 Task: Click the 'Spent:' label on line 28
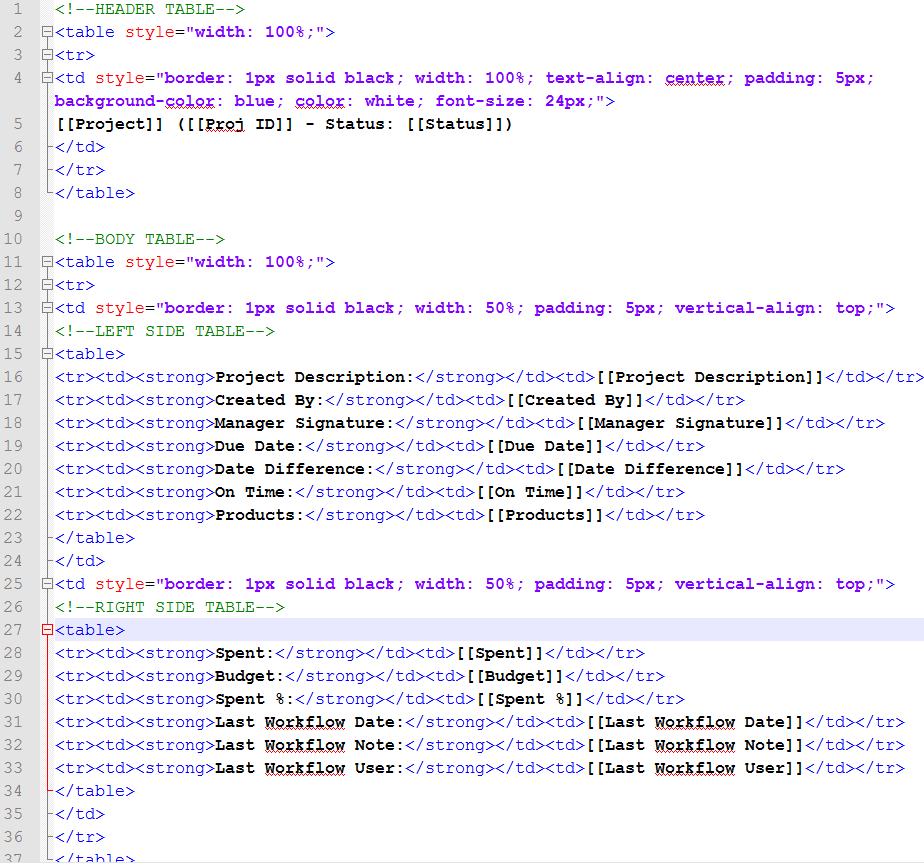pos(245,653)
